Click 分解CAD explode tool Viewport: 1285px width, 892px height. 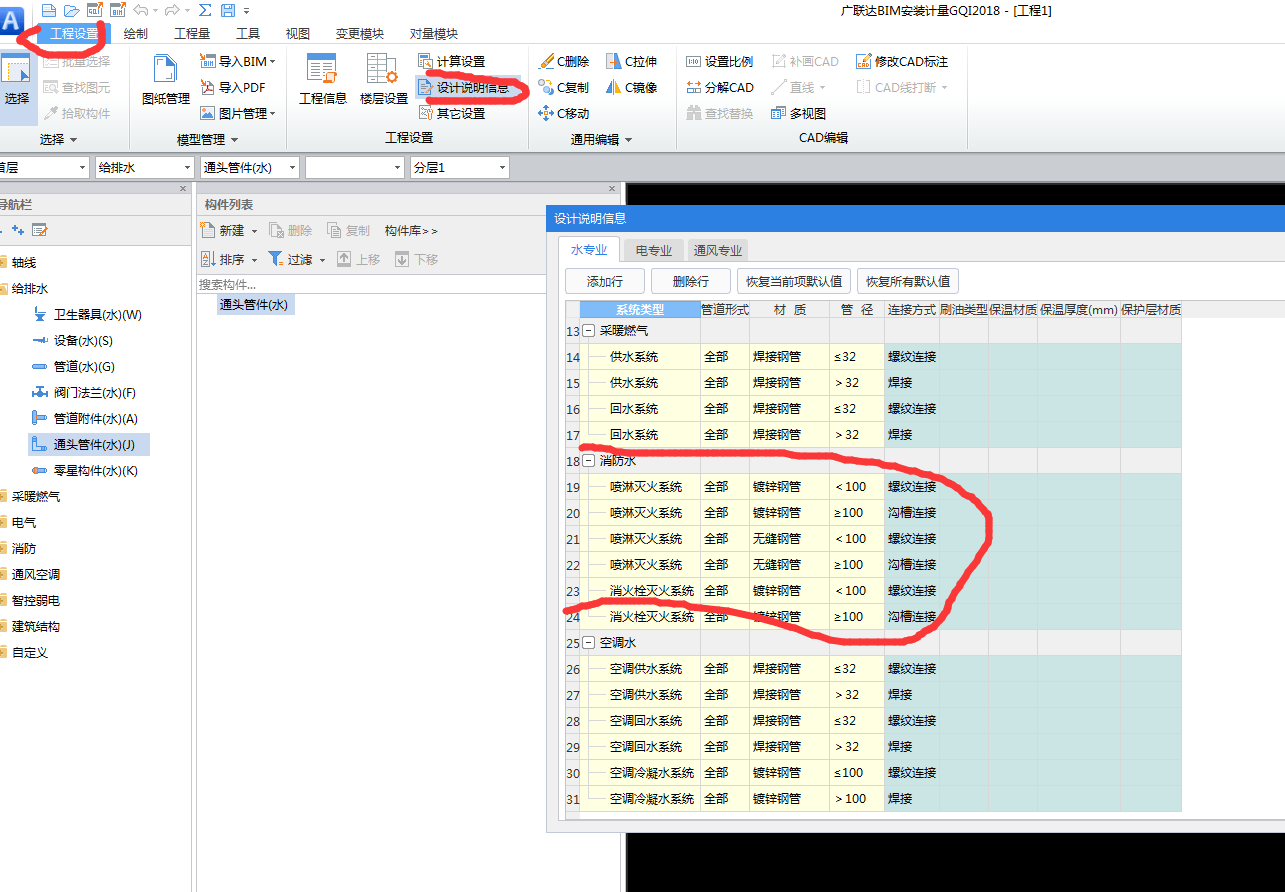pos(719,87)
